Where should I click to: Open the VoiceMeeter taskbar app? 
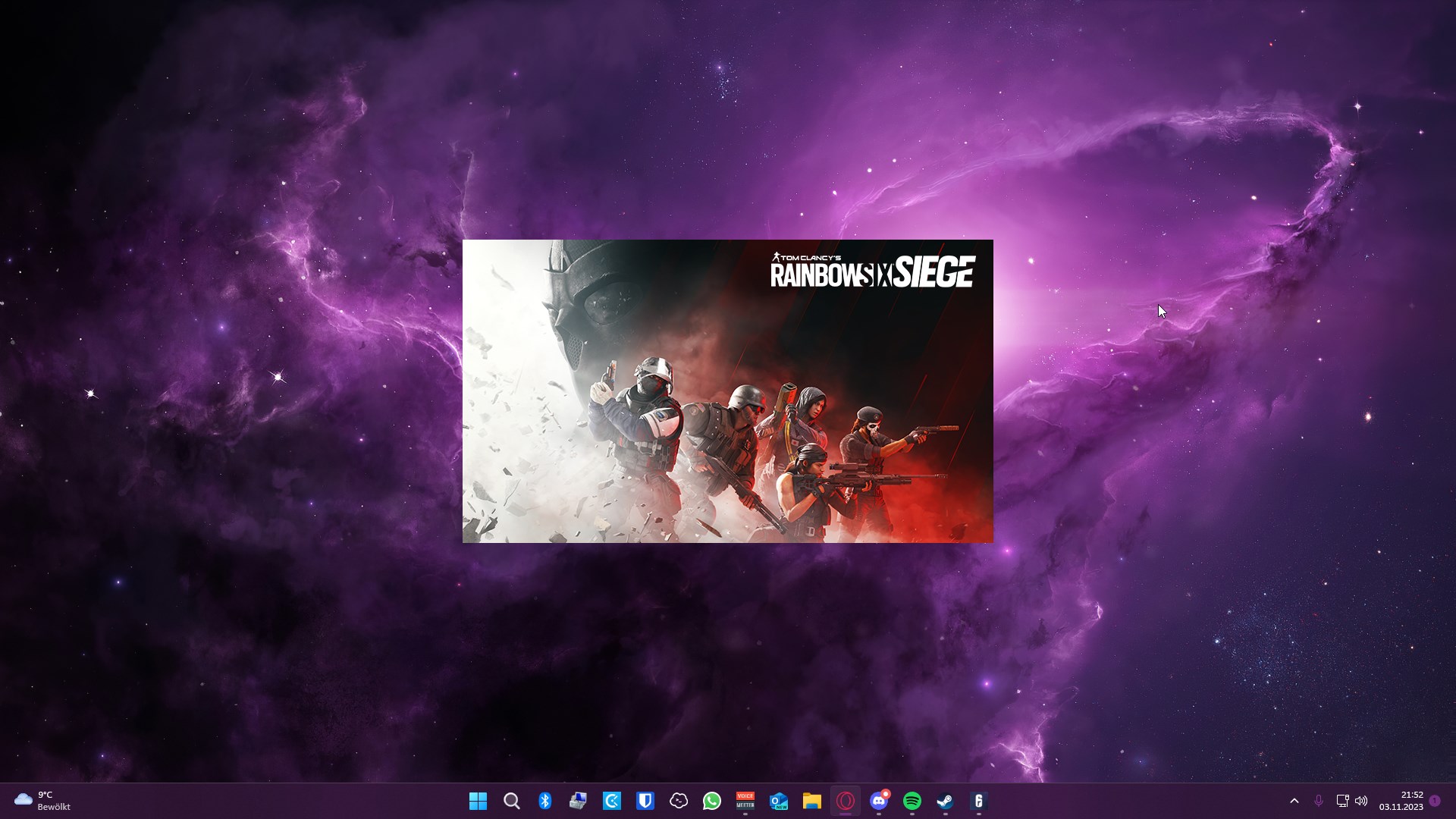(x=745, y=801)
